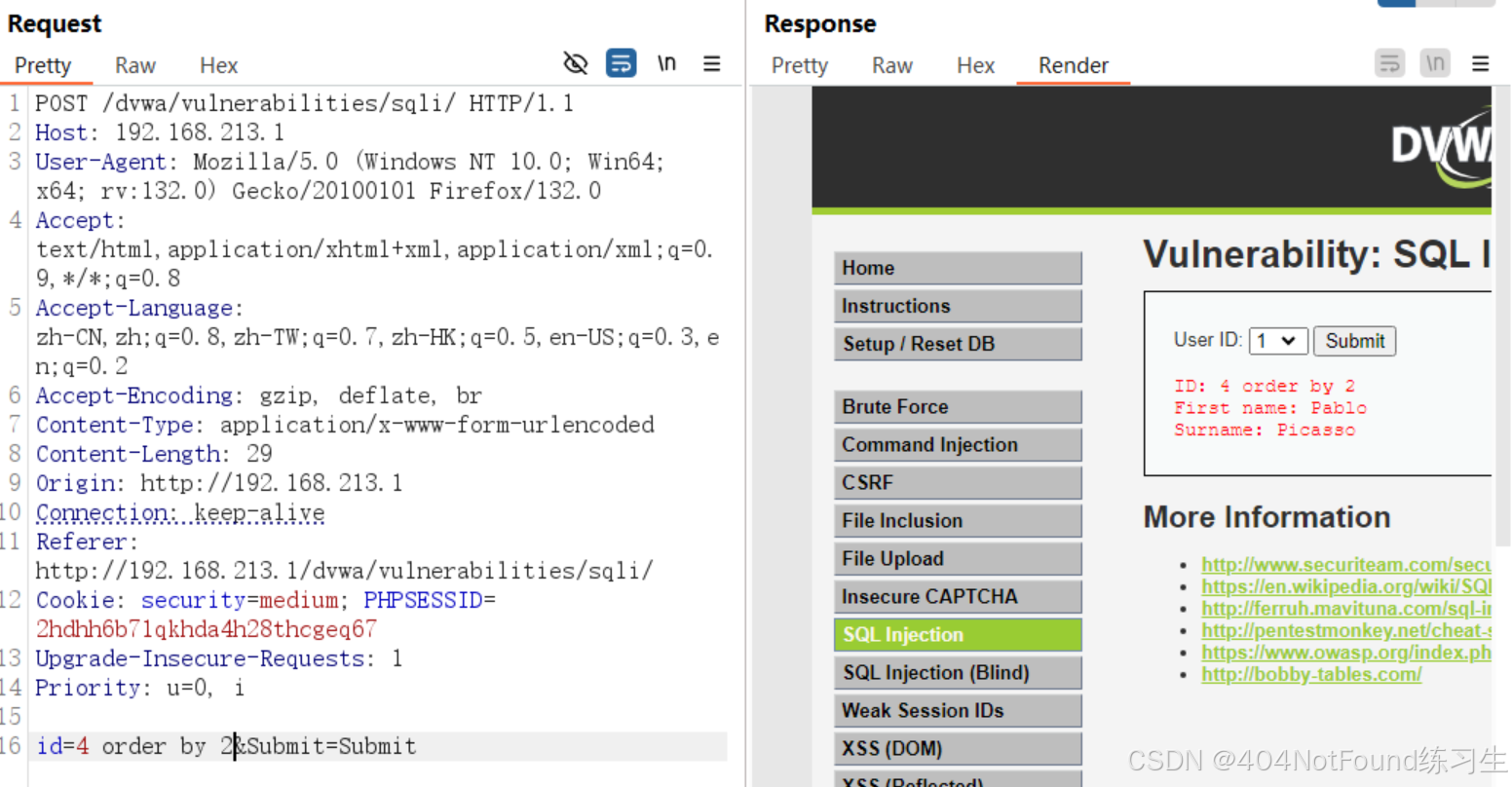This screenshot has height=787, width=1512.
Task: Switch to Raw tab in Request
Action: 135,65
